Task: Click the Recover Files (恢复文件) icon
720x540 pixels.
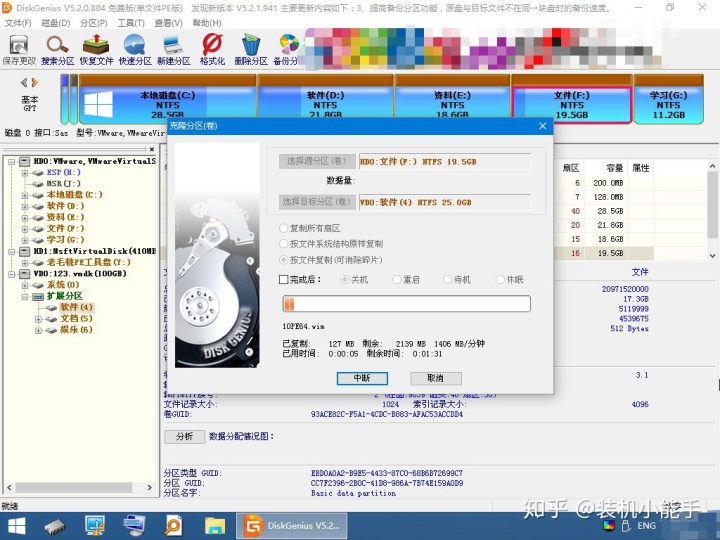Action: click(96, 49)
